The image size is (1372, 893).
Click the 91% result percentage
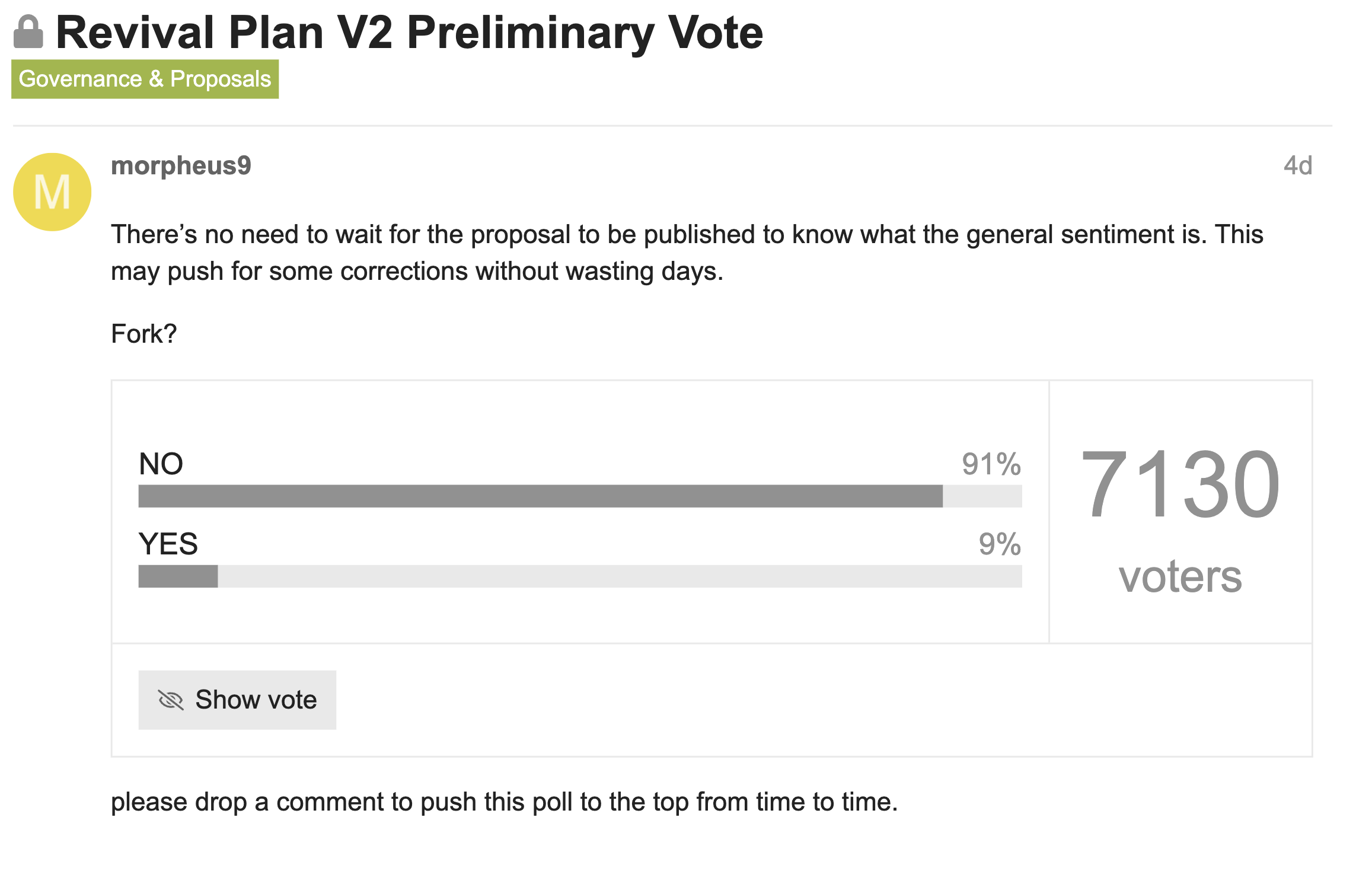[x=991, y=464]
